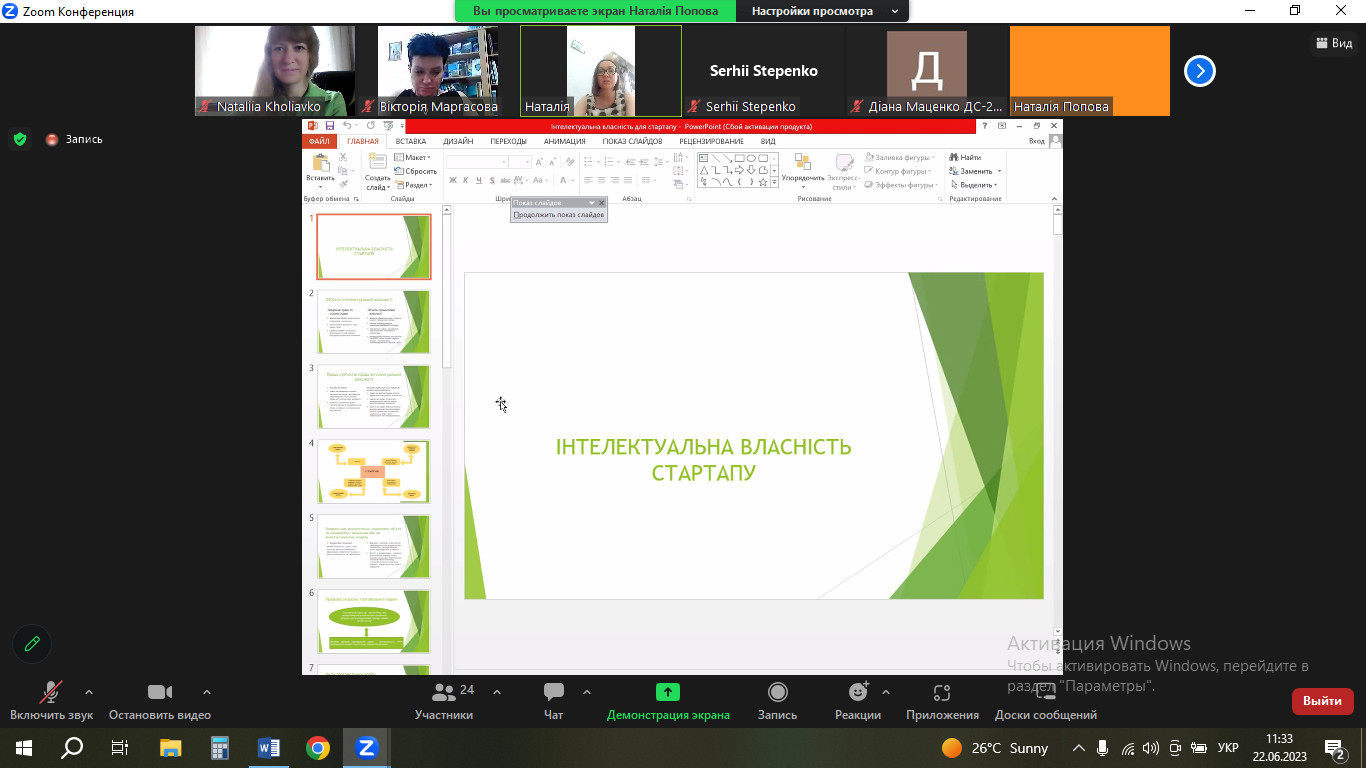The image size is (1366, 768).
Task: Click the green Share Screen icon
Action: 667,692
